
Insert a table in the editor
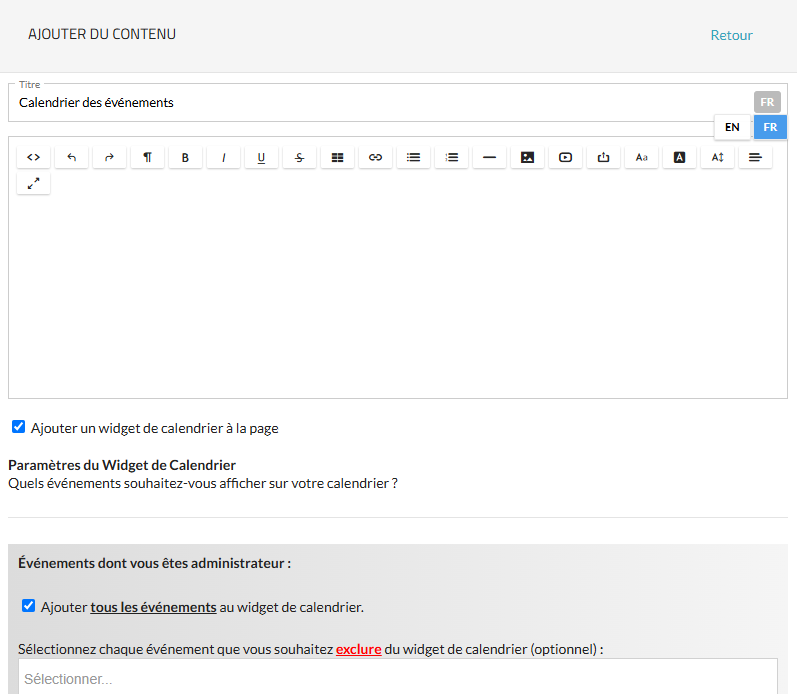337,157
